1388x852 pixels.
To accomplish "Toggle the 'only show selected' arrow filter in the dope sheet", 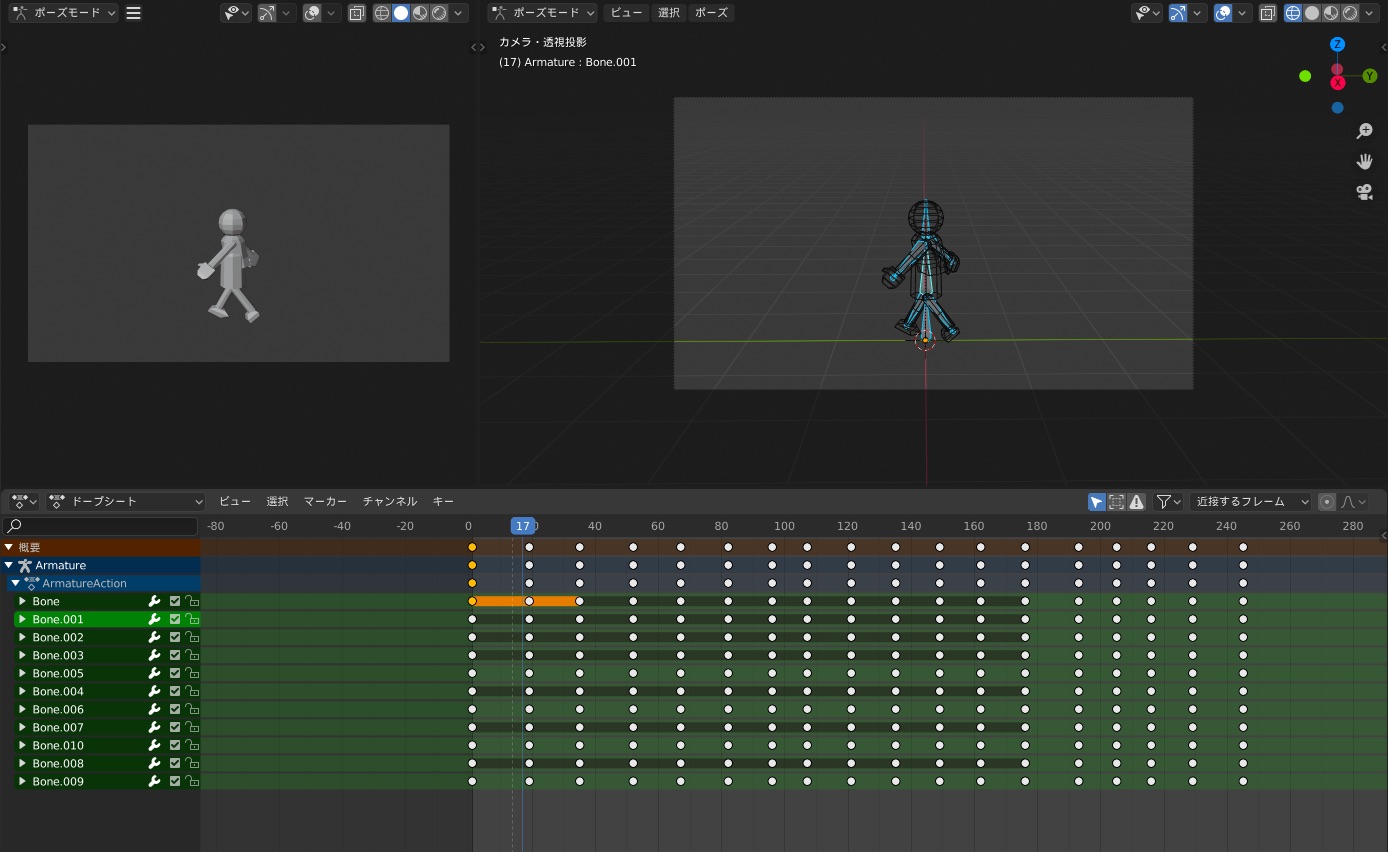I will click(x=1097, y=502).
